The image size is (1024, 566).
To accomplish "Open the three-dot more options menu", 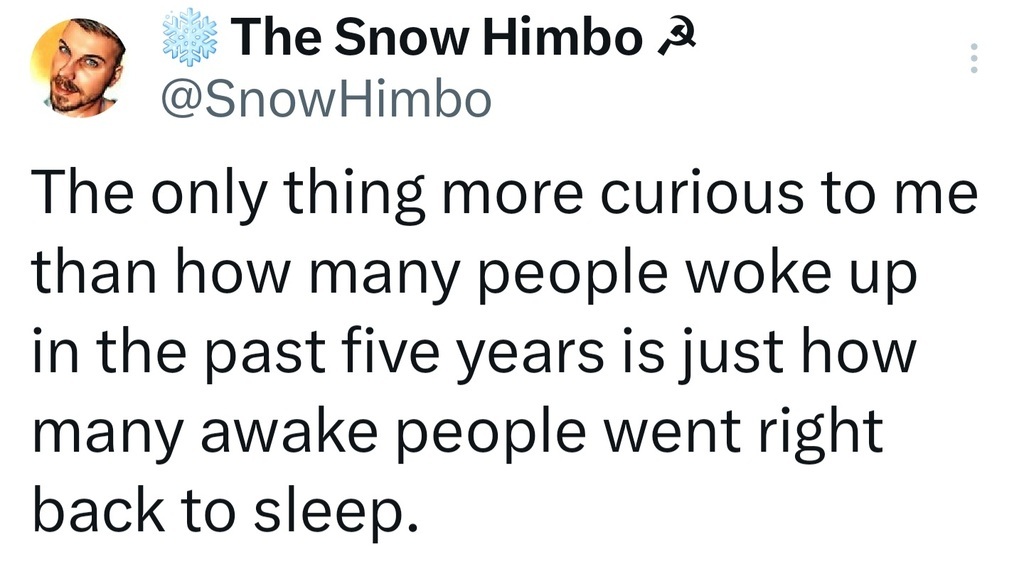I will tap(974, 58).
